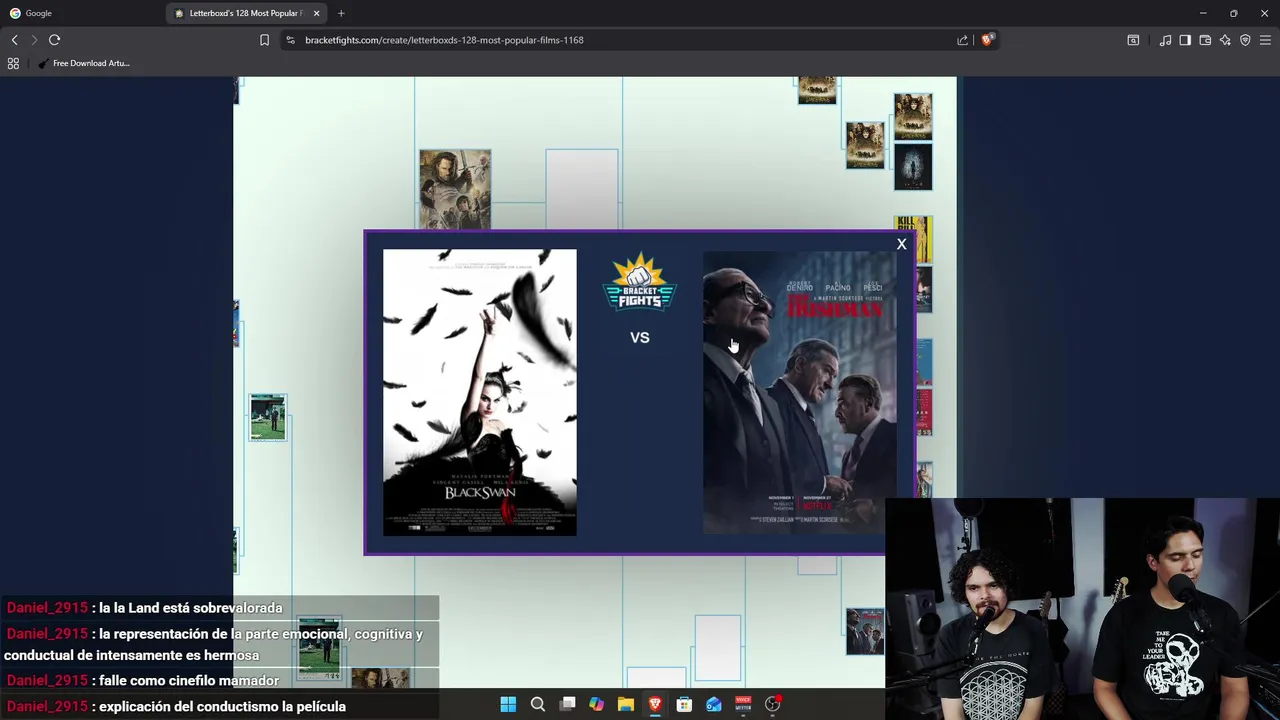Go back to previous page
This screenshot has height=720, width=1280.
[x=14, y=40]
